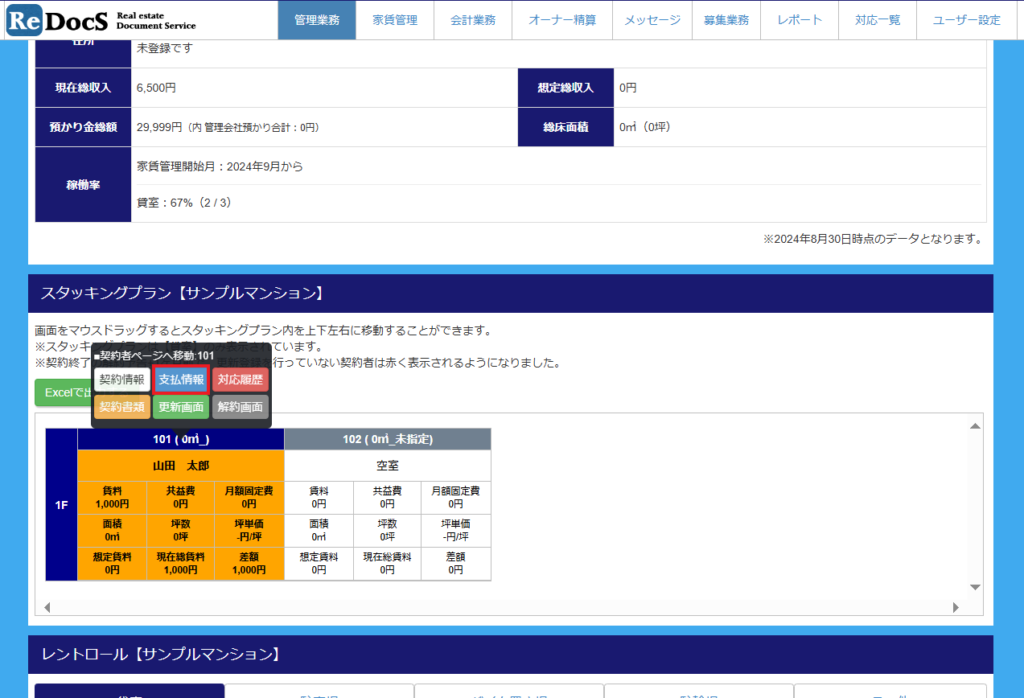The width and height of the screenshot is (1024, 698).
Task: Click the red 対応履歴 button
Action: point(240,380)
